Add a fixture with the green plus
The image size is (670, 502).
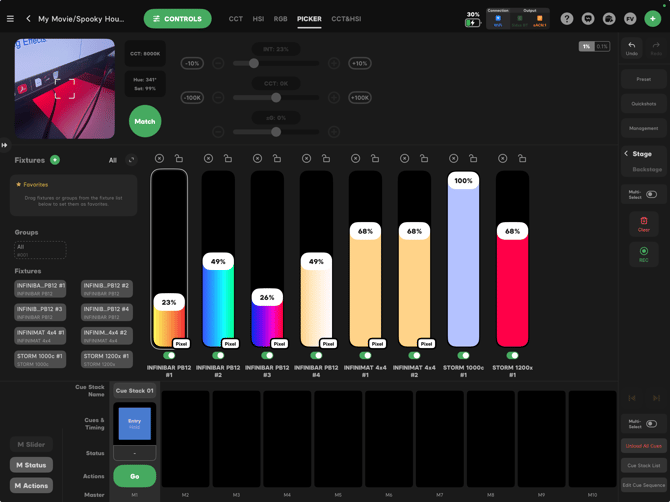[x=55, y=160]
